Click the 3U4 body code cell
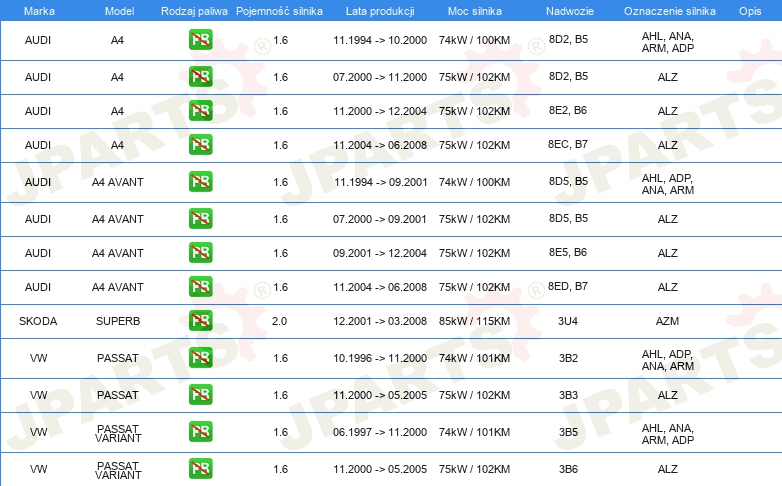Image resolution: width=782 pixels, height=486 pixels. click(x=568, y=321)
